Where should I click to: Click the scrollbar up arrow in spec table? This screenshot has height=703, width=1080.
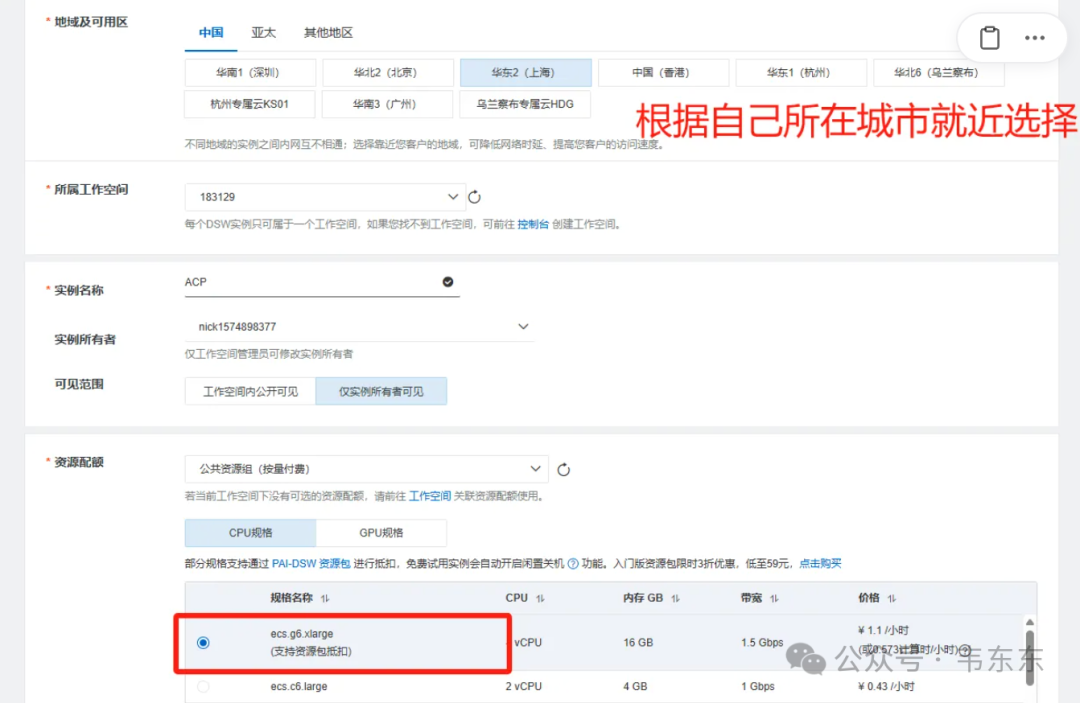pyautogui.click(x=1030, y=622)
